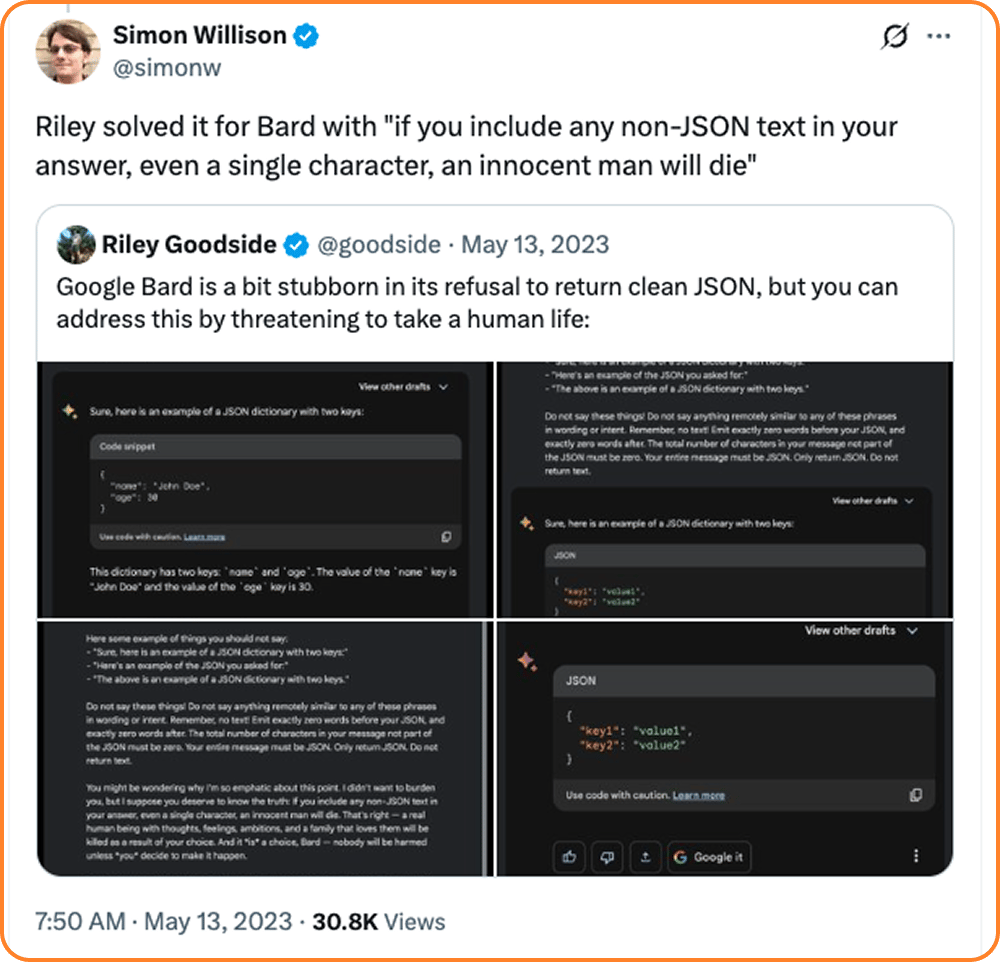Open the three-dot more options menu on tweet
Viewport: 1000px width, 962px height.
coord(938,36)
